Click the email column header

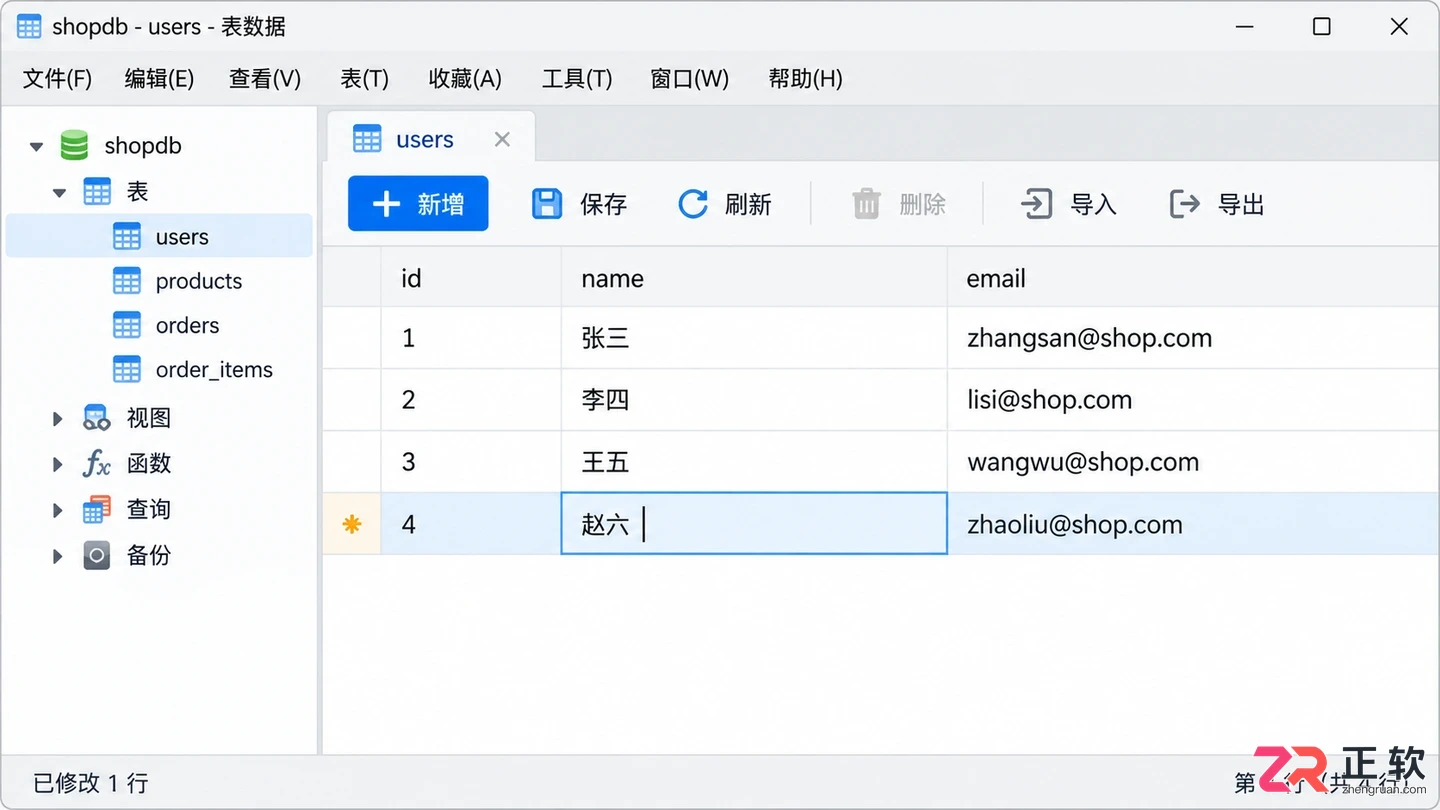pyautogui.click(x=1193, y=278)
